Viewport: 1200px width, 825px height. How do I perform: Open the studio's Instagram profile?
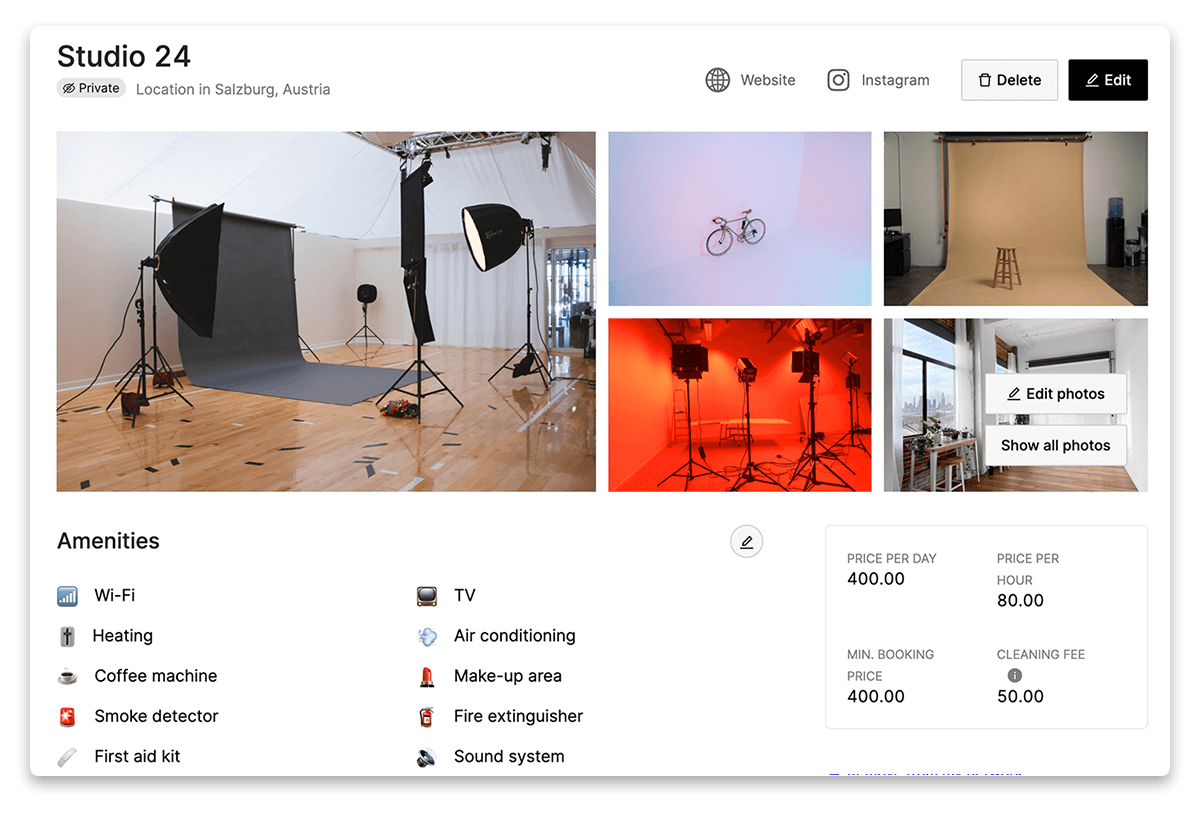pos(877,80)
